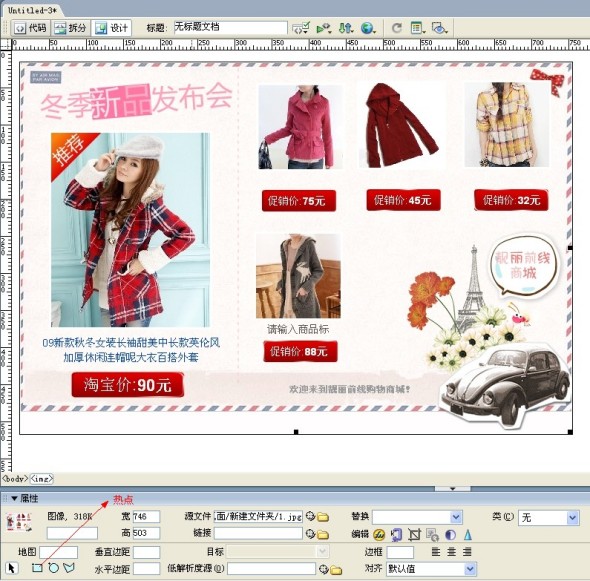
Task: Click the panel collapse arrow above 属性
Action: click(453, 488)
